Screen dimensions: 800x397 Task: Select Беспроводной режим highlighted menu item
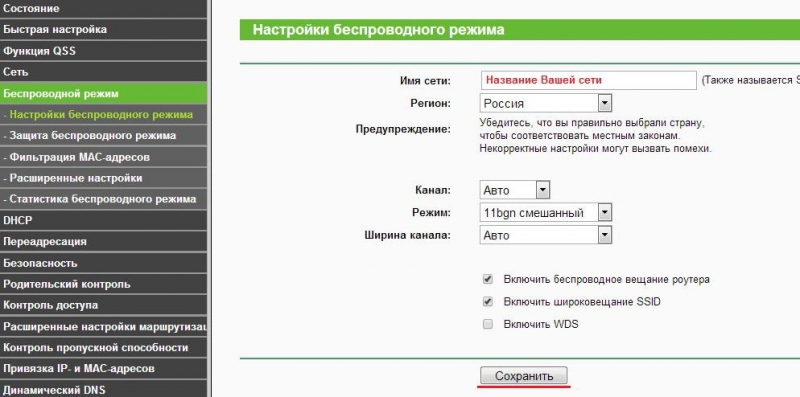click(104, 93)
